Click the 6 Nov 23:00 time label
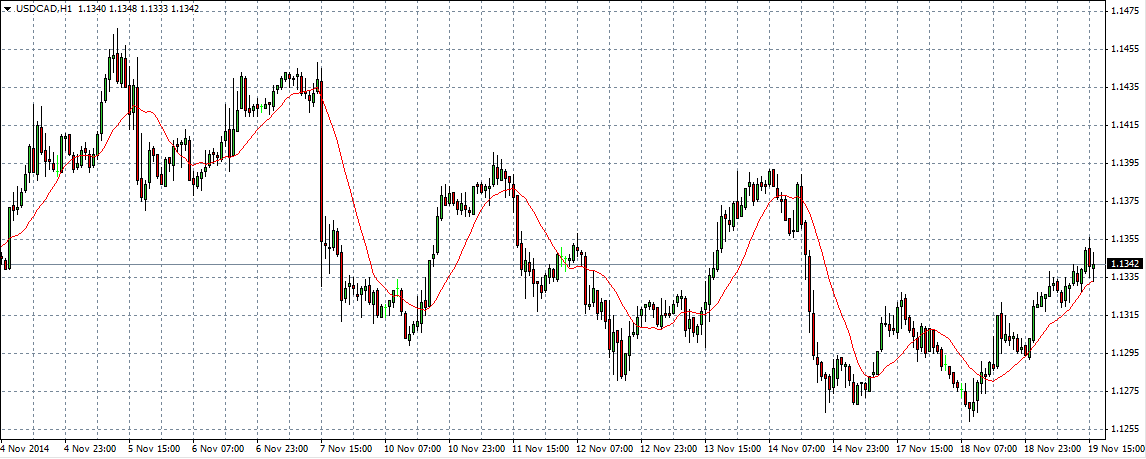Image resolution: width=1146 pixels, height=459 pixels. coord(280,448)
